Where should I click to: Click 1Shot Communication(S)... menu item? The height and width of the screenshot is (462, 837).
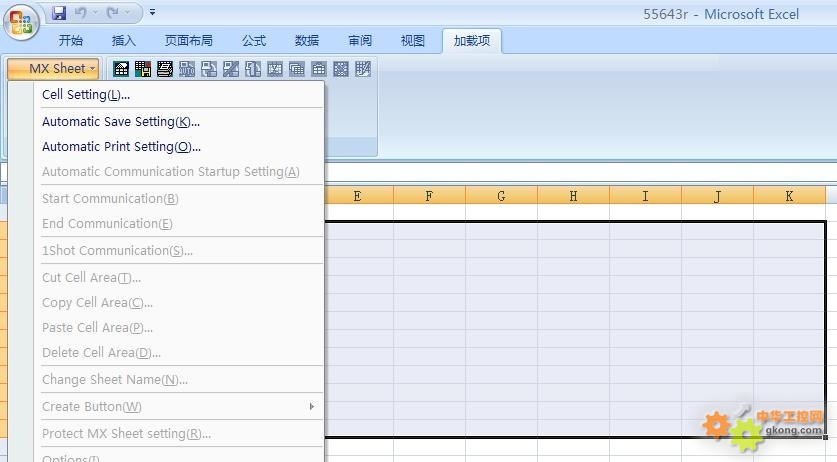[x=181, y=250]
